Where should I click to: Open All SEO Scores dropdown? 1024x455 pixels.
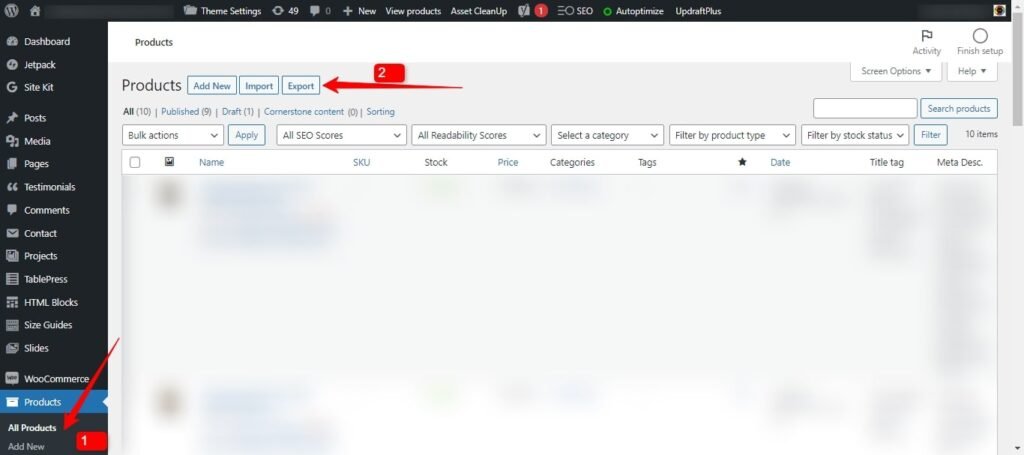[x=342, y=135]
